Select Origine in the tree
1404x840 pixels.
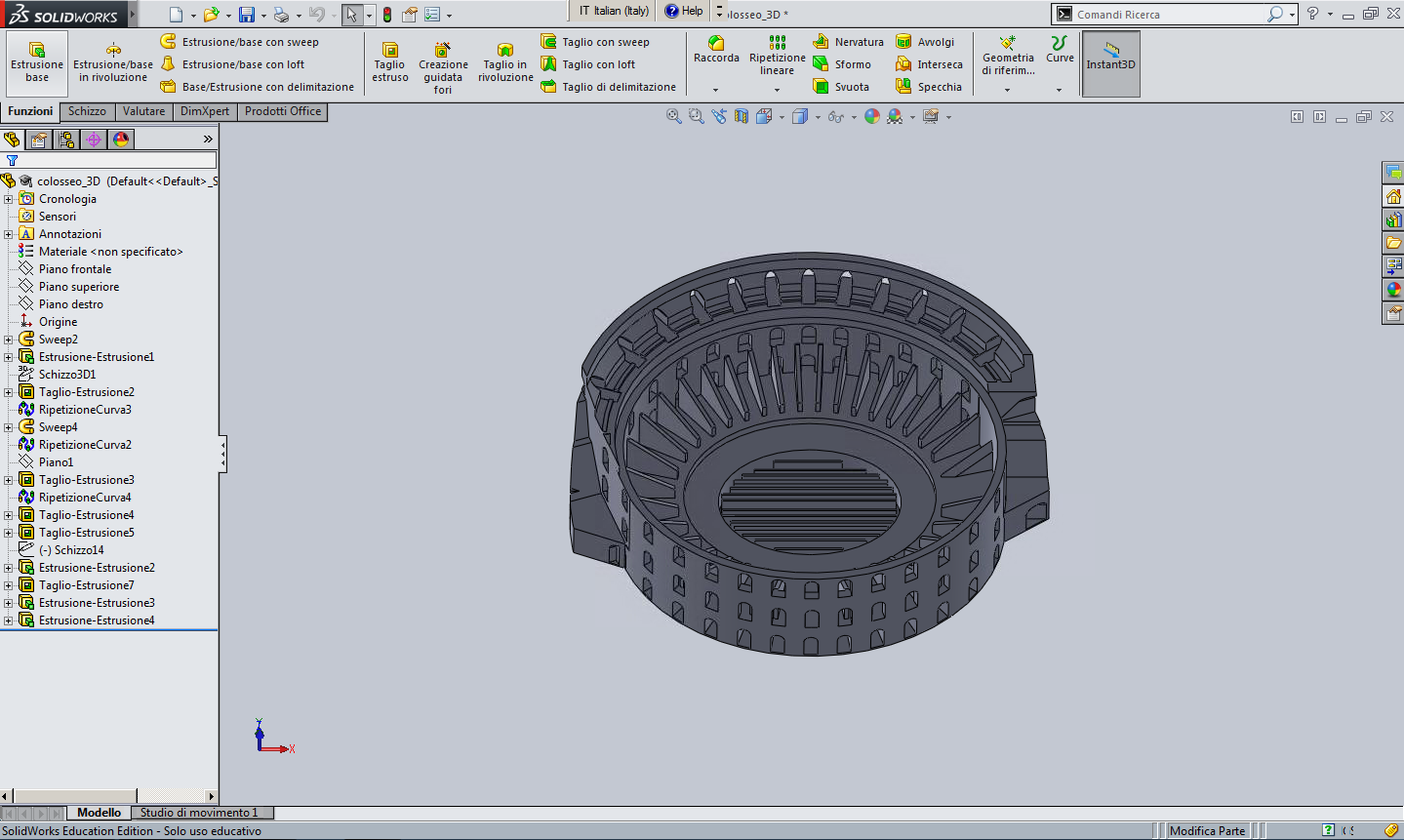tap(58, 322)
